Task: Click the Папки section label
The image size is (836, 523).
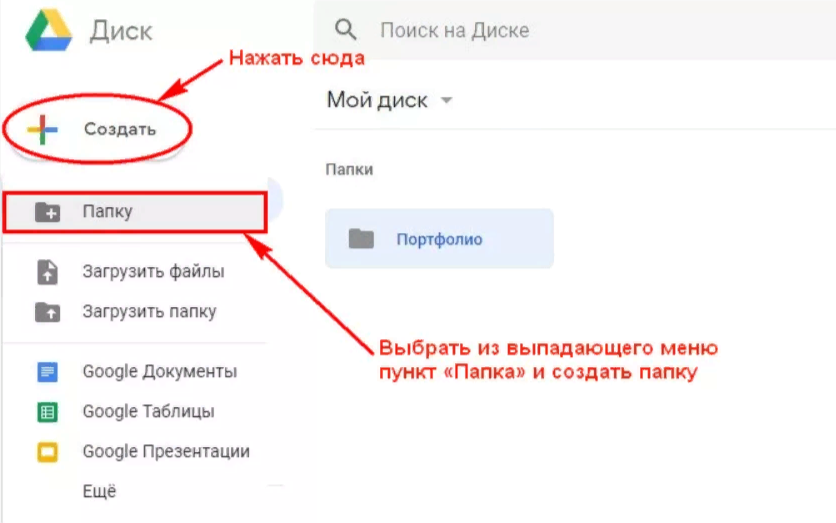Action: click(349, 170)
